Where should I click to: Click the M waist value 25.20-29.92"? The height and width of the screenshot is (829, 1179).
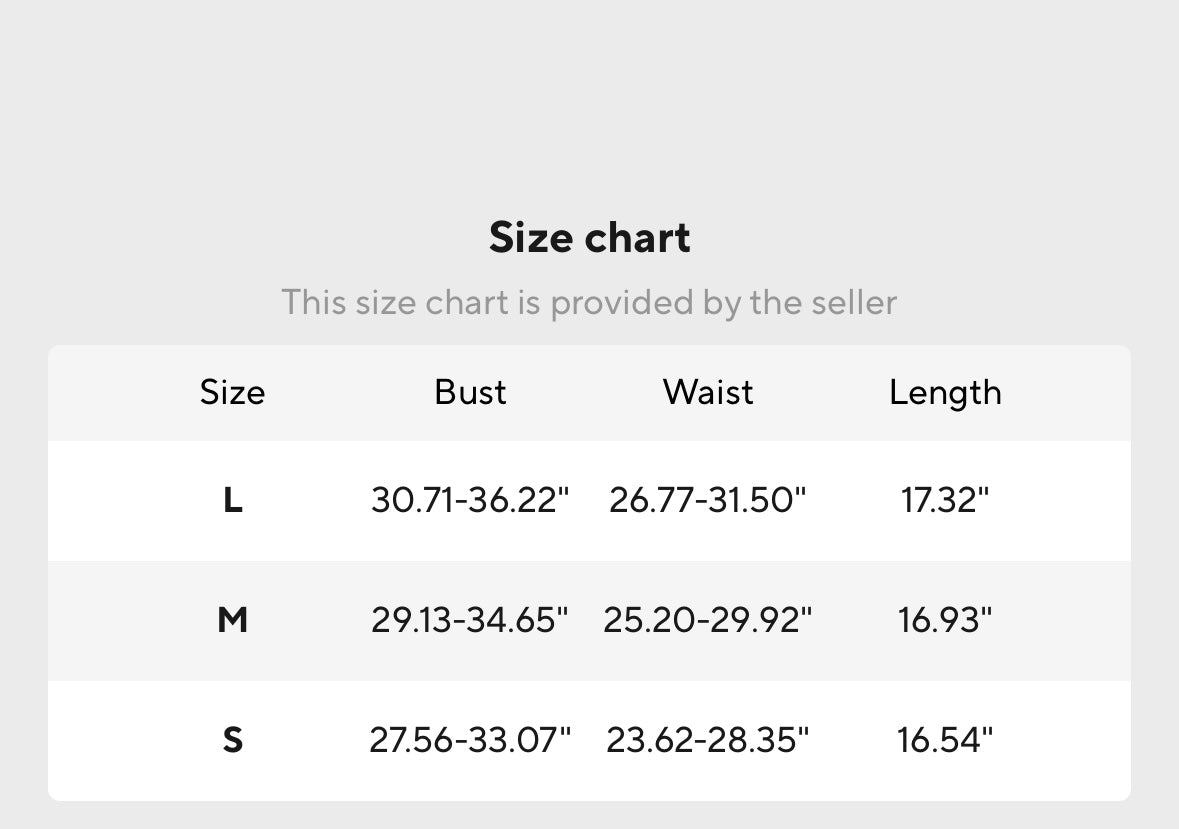coord(708,620)
